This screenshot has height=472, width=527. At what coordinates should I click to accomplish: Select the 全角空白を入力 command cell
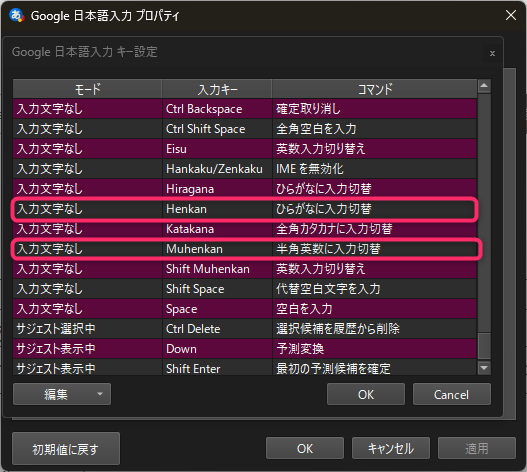374,129
